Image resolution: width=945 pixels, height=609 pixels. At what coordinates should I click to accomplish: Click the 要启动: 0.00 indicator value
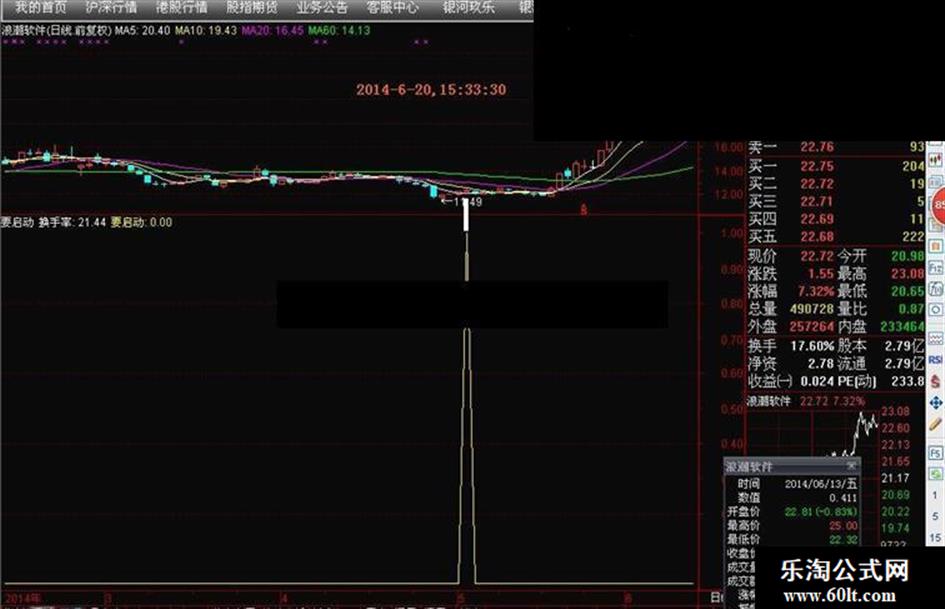(x=142, y=222)
